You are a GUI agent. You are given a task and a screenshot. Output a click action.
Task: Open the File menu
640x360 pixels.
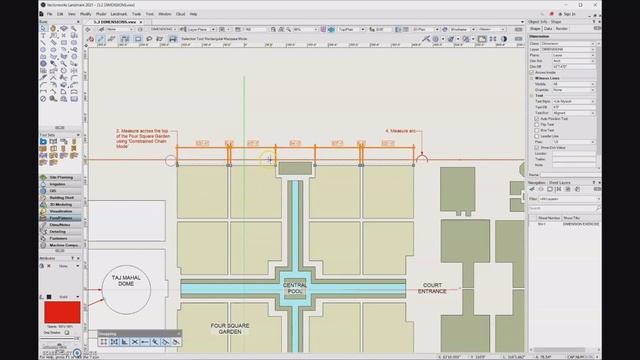coord(49,14)
